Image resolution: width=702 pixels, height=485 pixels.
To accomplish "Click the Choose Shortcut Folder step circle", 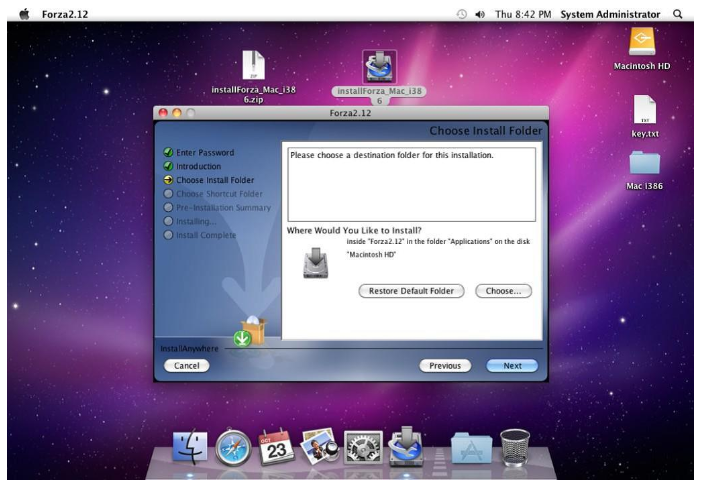I will 168,193.
